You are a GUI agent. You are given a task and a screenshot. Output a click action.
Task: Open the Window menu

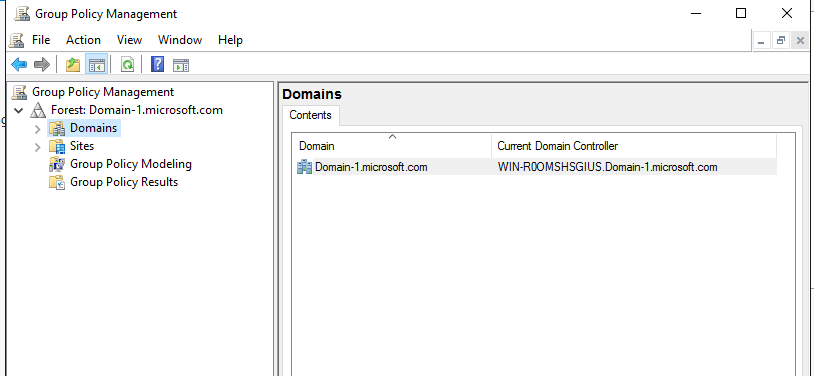180,40
